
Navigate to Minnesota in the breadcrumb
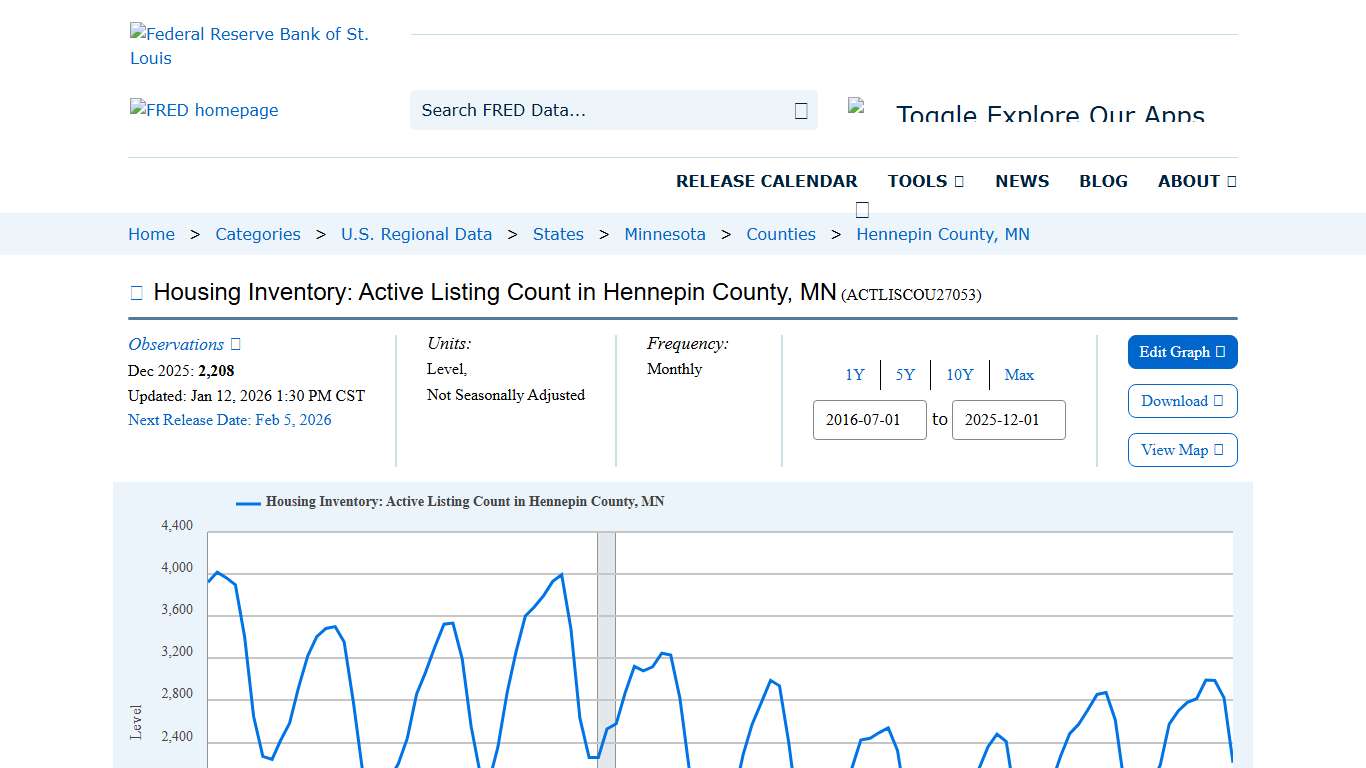coord(665,234)
